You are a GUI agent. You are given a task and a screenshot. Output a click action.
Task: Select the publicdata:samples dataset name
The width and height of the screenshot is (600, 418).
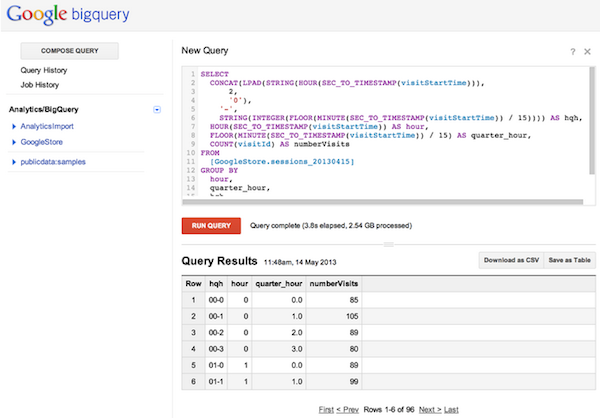(x=53, y=162)
